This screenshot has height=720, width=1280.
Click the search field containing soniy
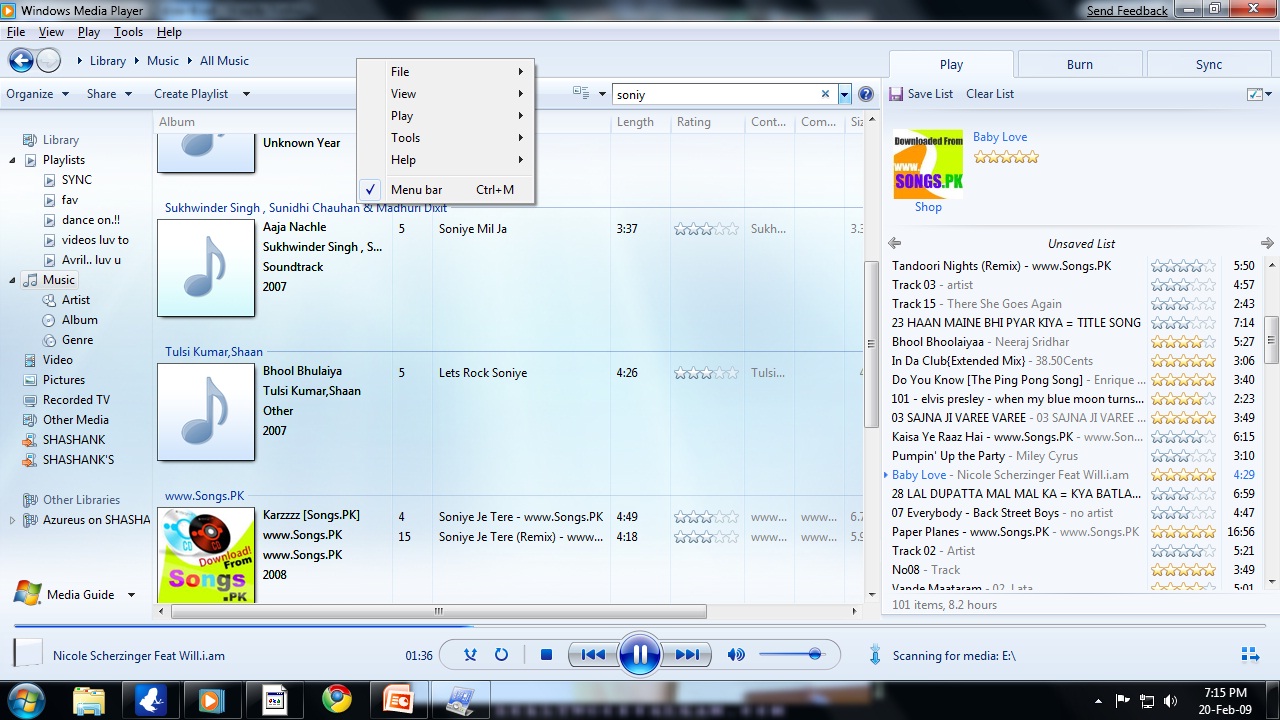click(715, 94)
